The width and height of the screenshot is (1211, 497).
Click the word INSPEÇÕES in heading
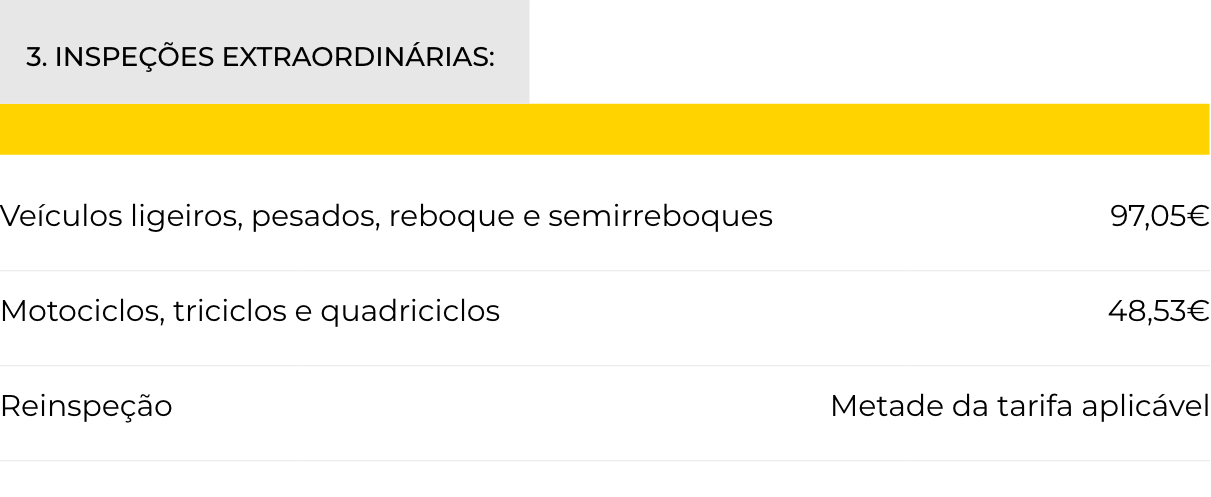point(134,58)
